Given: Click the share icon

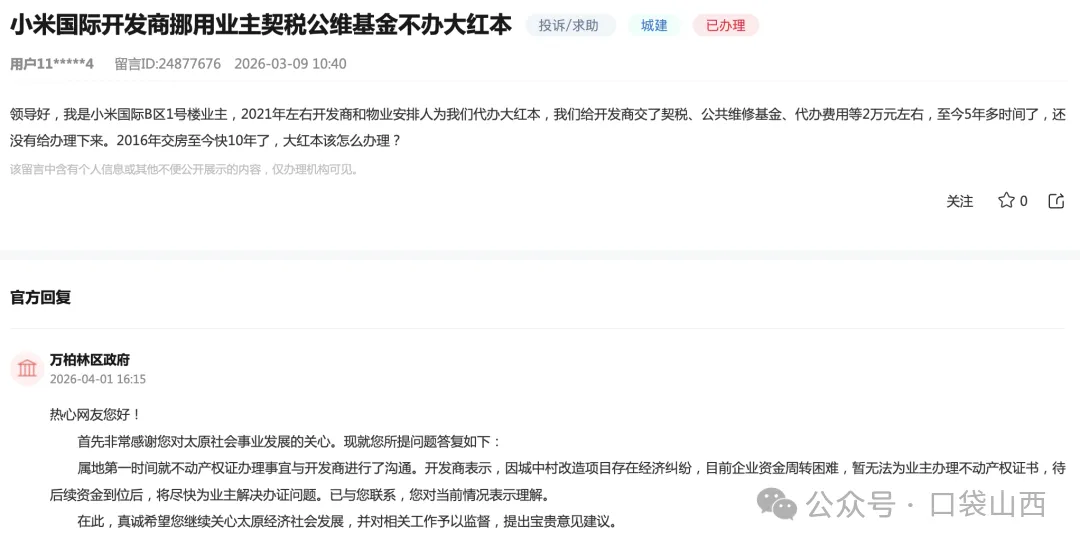Looking at the screenshot, I should [x=1056, y=200].
